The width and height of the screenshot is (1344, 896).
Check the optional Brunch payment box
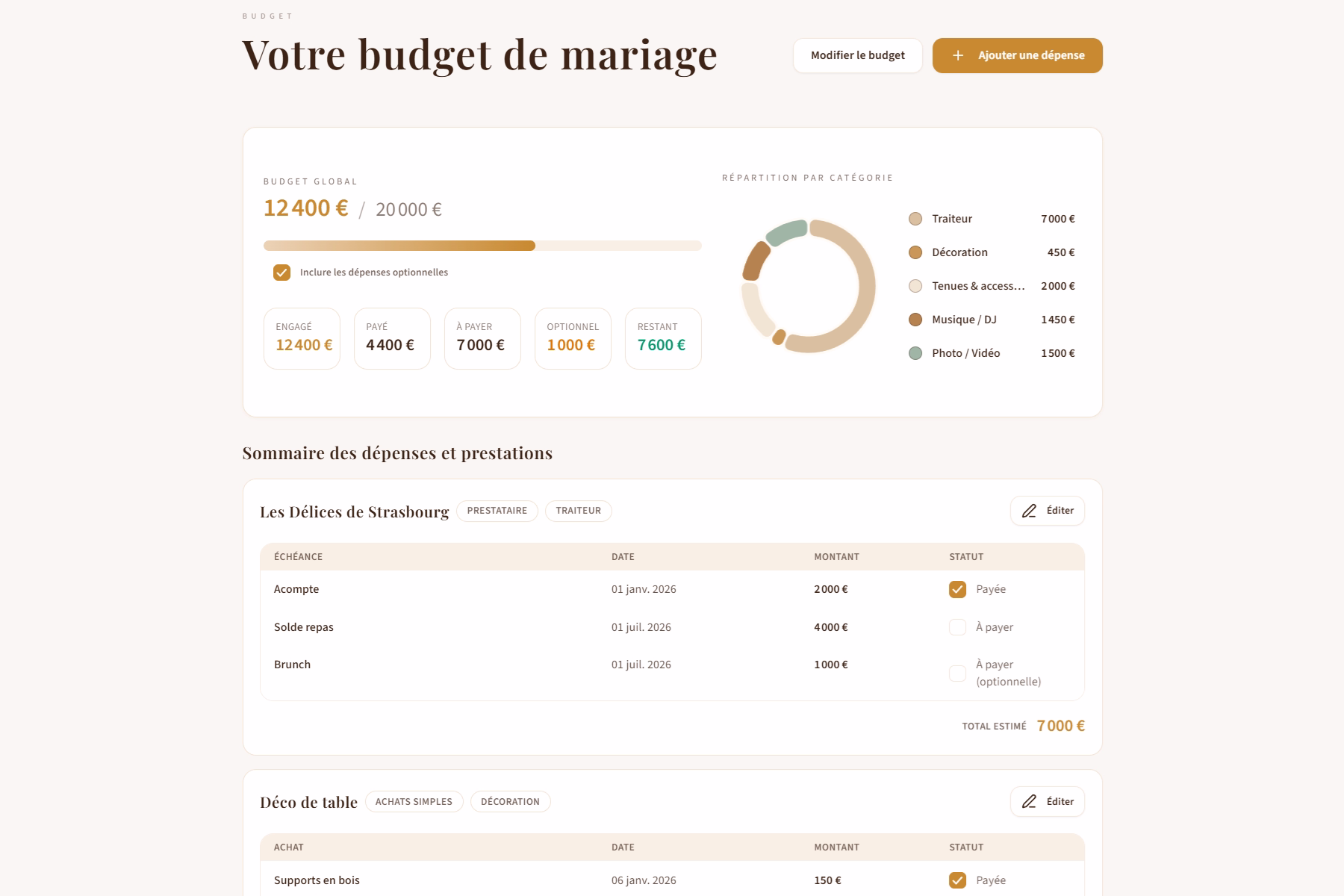[956, 673]
